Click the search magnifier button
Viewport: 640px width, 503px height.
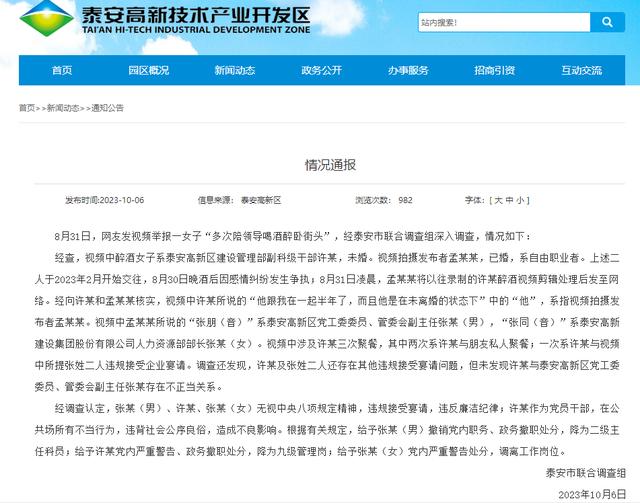tap(607, 22)
